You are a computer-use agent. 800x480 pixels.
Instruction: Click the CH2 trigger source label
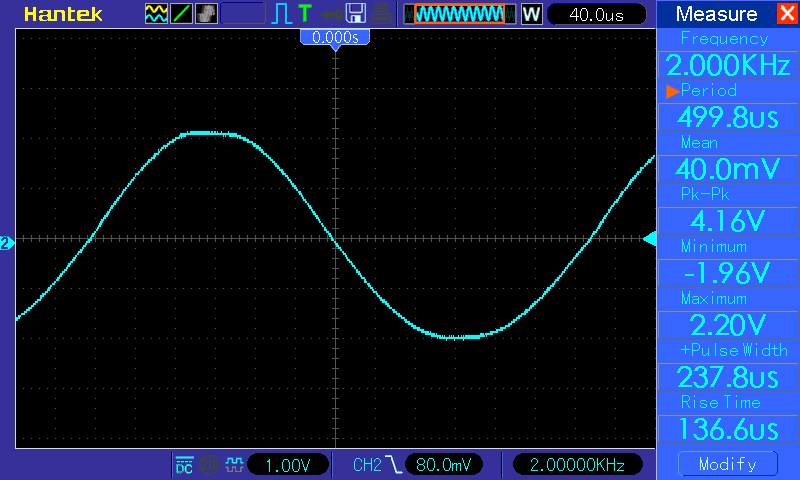pyautogui.click(x=367, y=465)
